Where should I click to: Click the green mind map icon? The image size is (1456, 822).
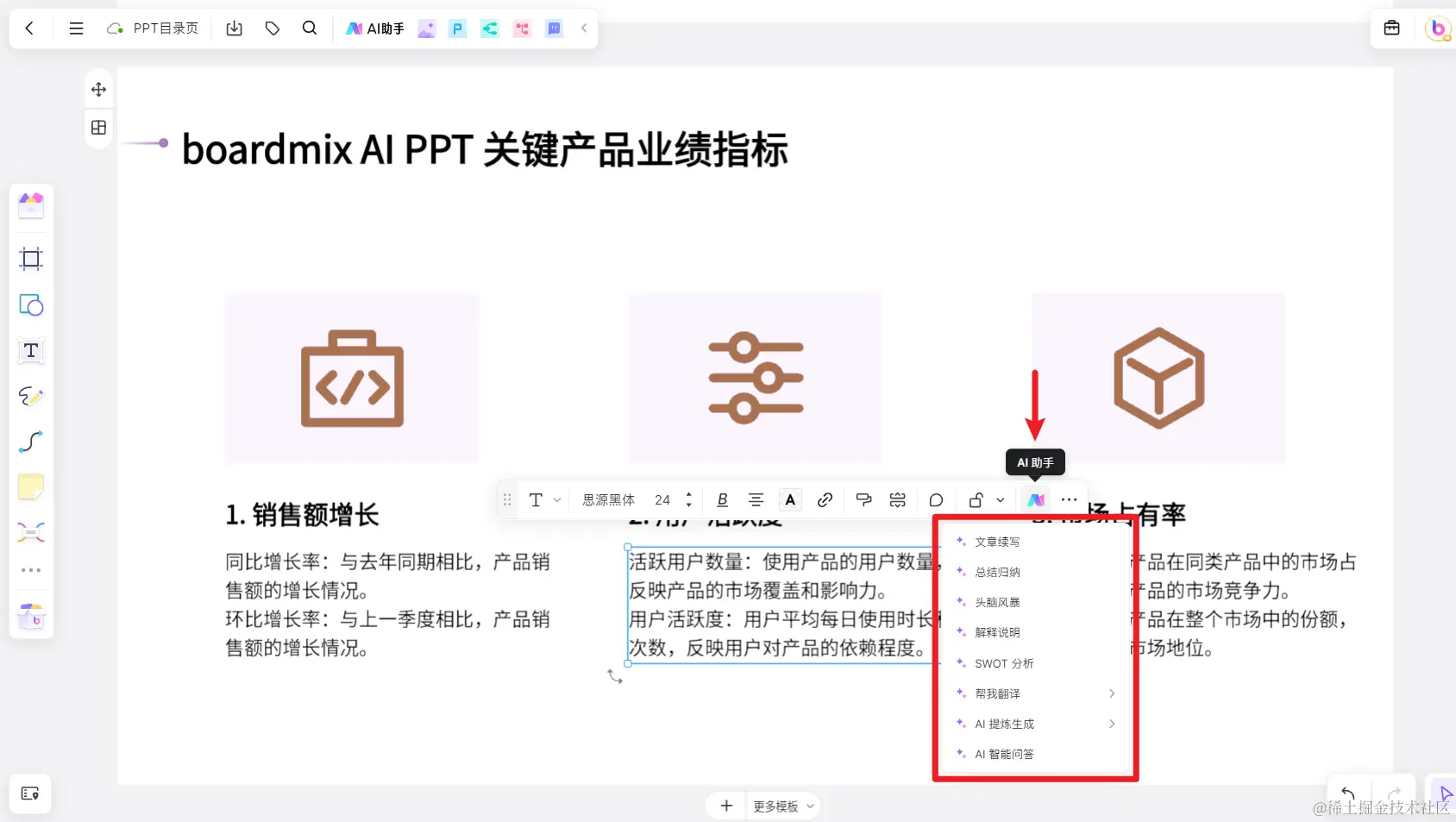click(490, 28)
